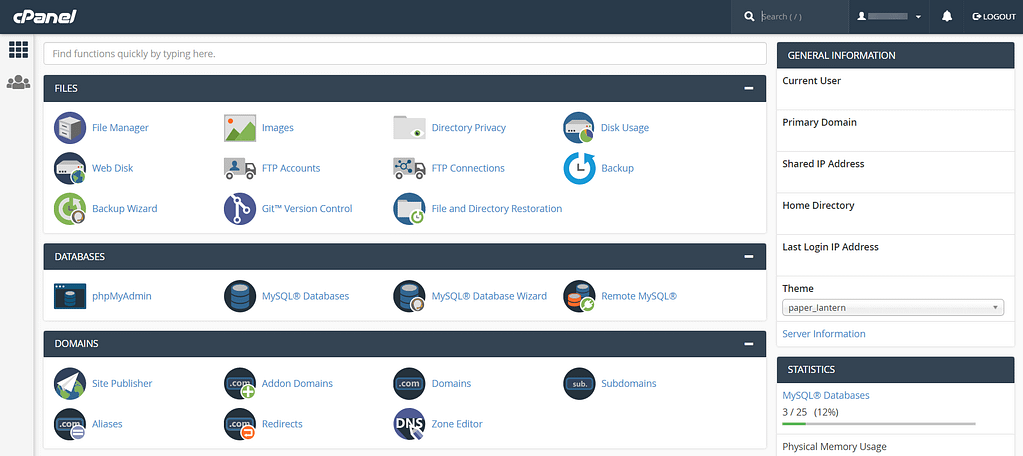1023x456 pixels.
Task: Click the User Manager people icon in sidebar
Action: 18,83
